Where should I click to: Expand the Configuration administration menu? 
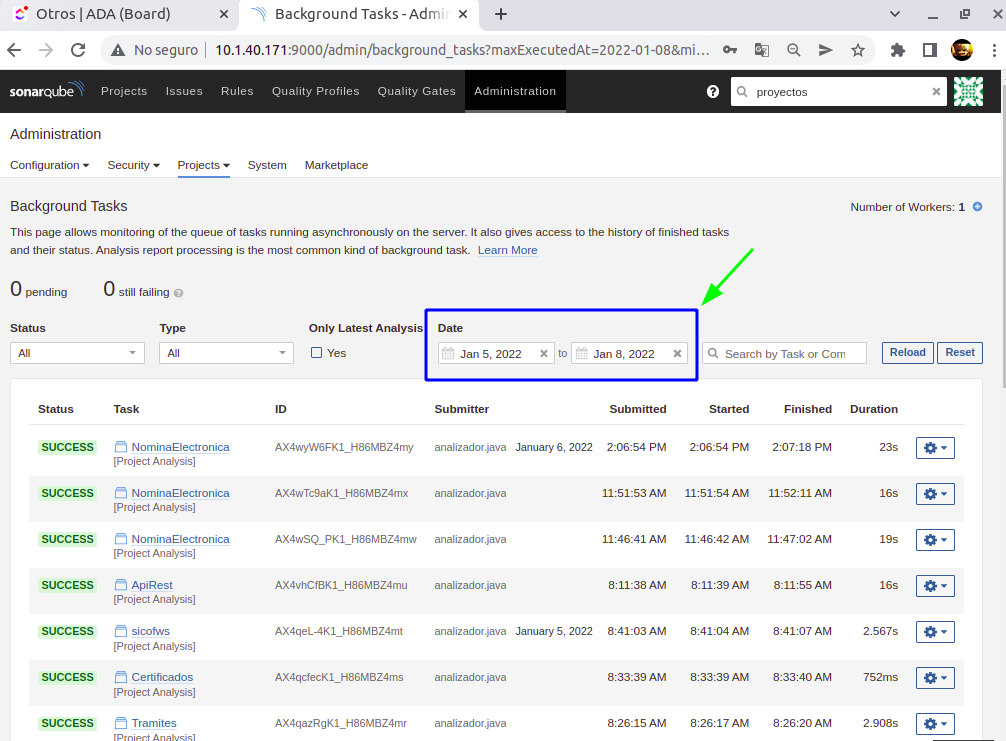click(x=49, y=165)
